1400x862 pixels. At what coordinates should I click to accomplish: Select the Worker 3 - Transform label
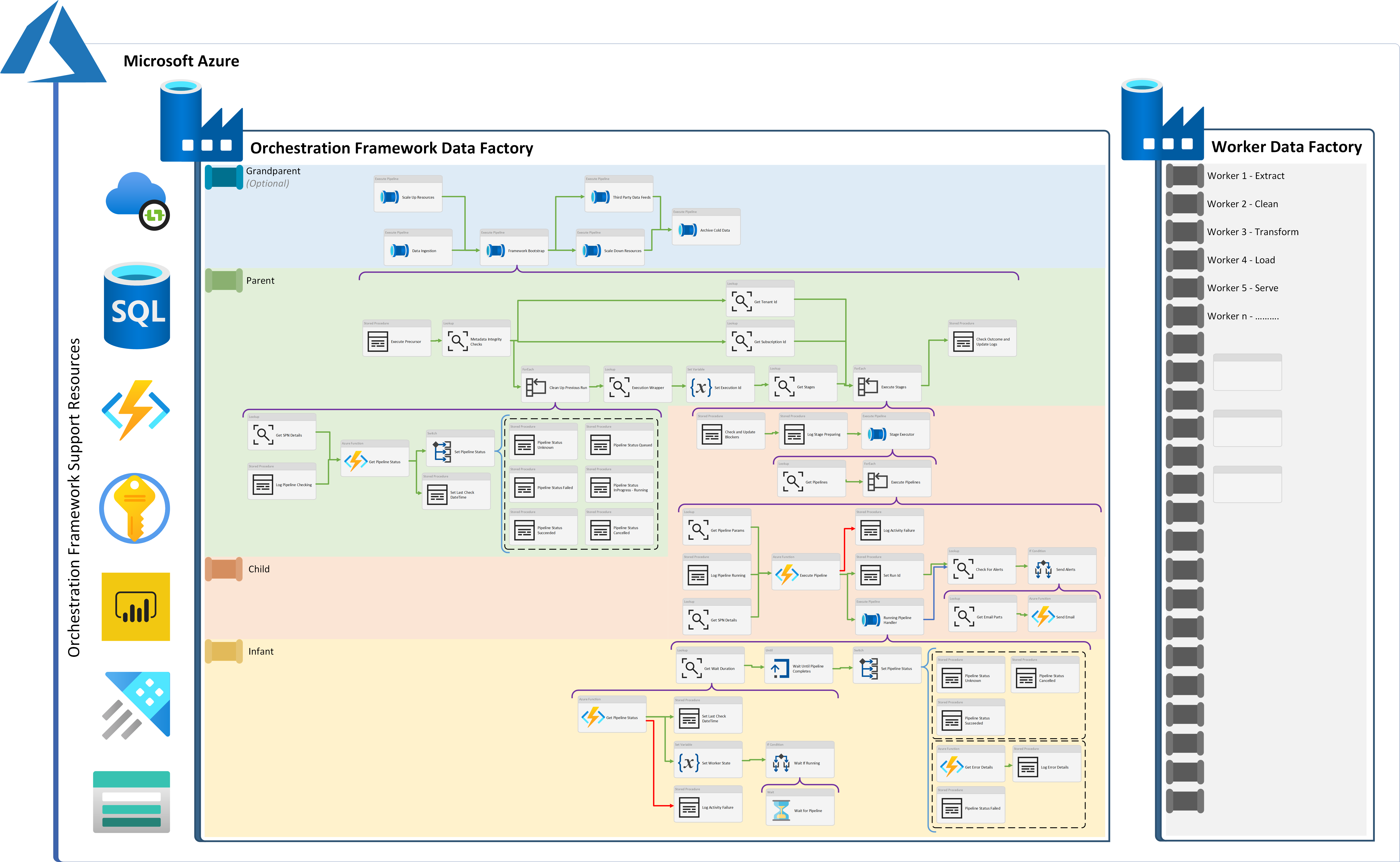pos(1252,232)
